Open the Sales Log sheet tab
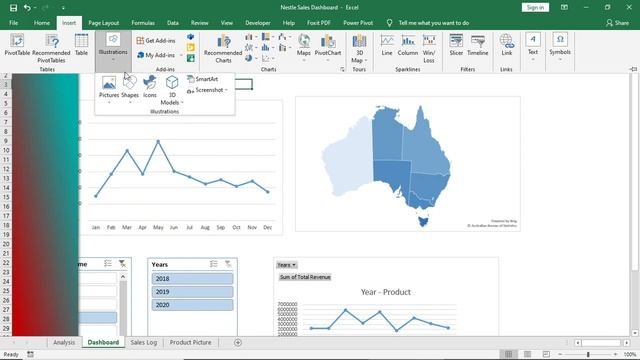 pos(144,342)
